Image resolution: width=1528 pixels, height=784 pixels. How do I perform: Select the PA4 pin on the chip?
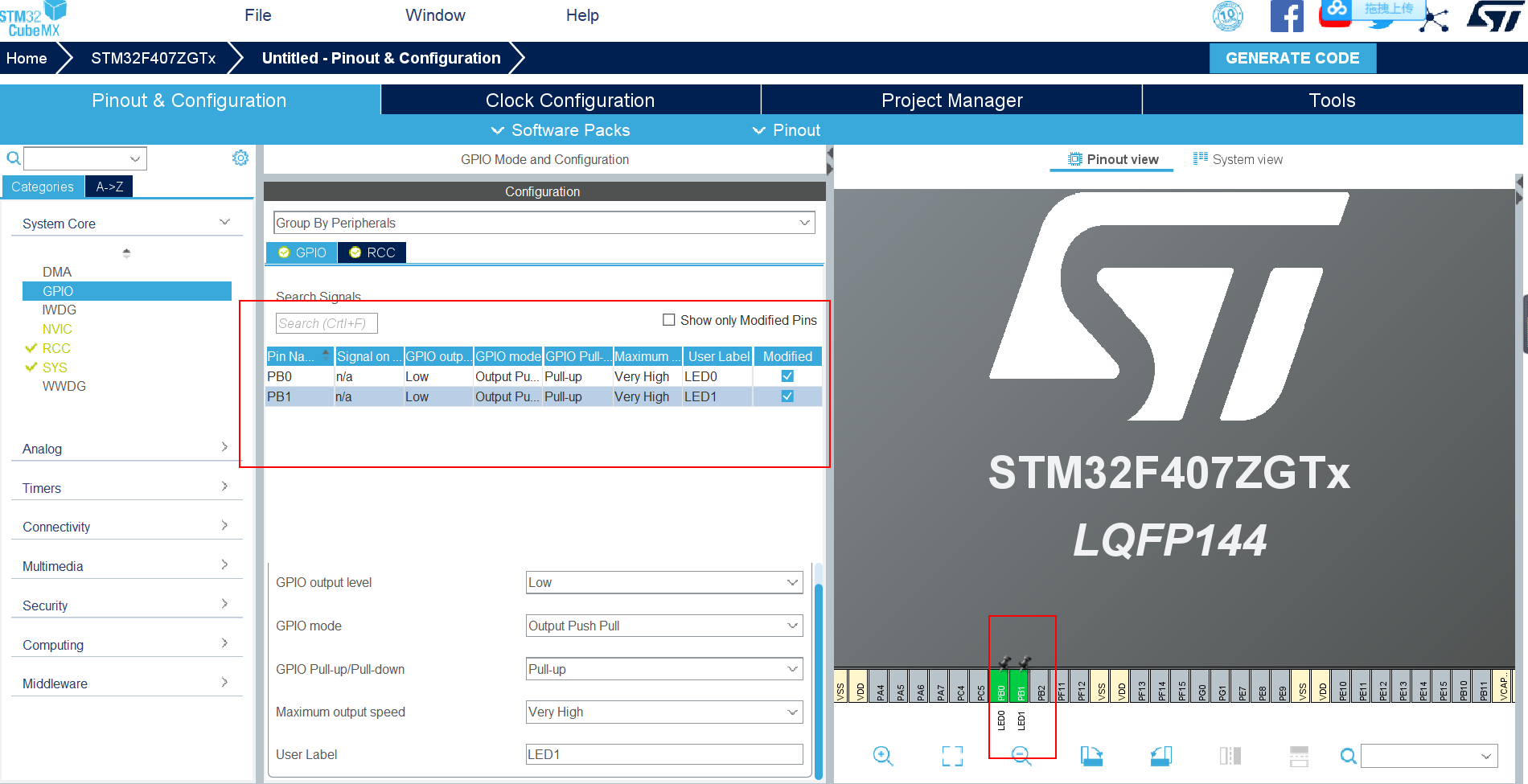pyautogui.click(x=880, y=687)
